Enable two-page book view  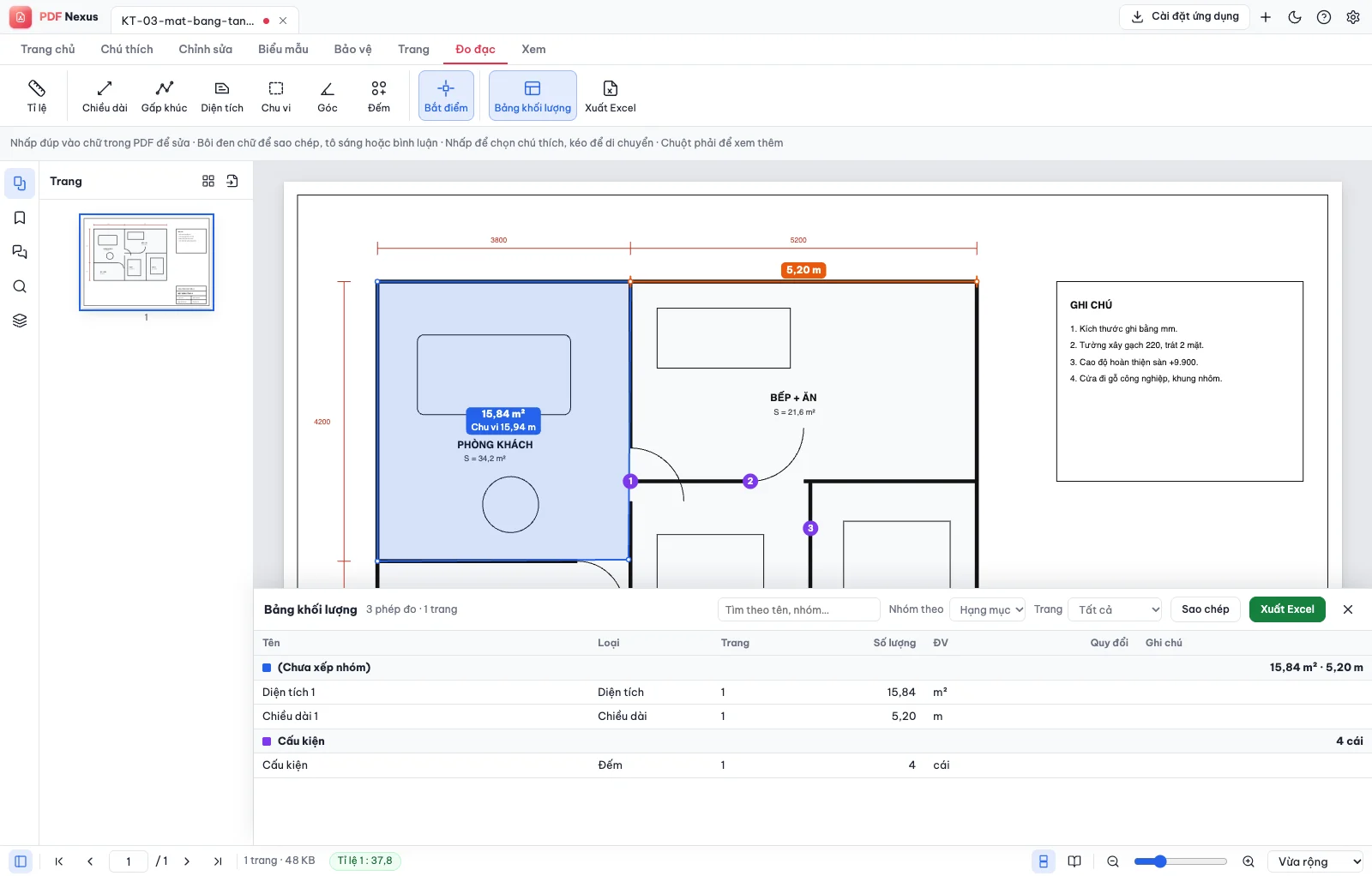(1074, 861)
